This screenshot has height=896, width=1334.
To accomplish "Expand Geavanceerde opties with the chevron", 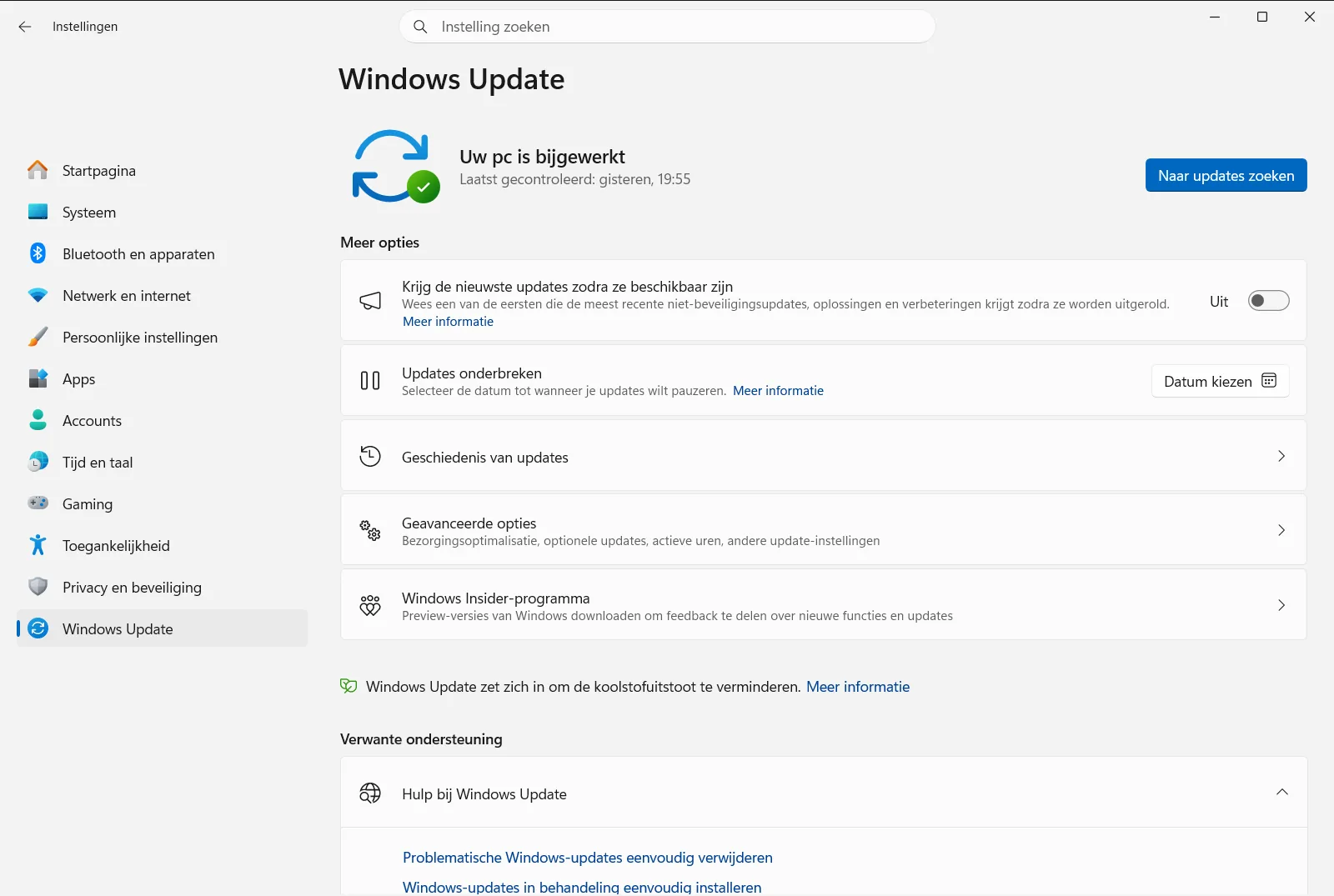I will 1281,530.
